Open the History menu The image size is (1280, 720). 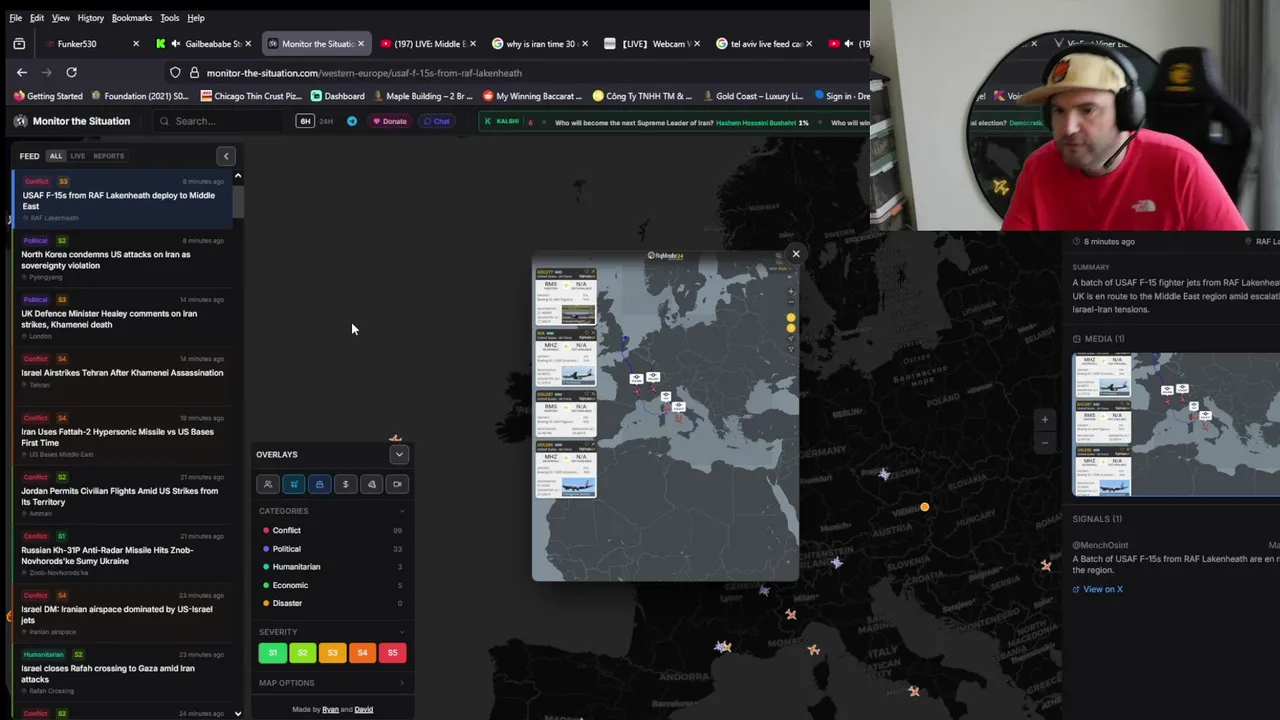coord(90,18)
